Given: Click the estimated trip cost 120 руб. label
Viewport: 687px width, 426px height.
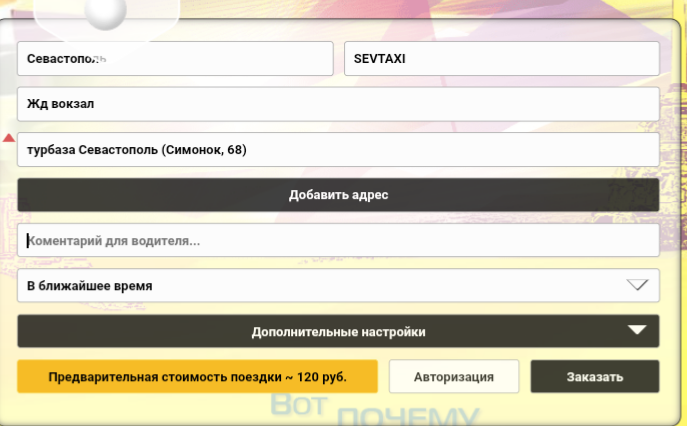Looking at the screenshot, I should pos(197,377).
